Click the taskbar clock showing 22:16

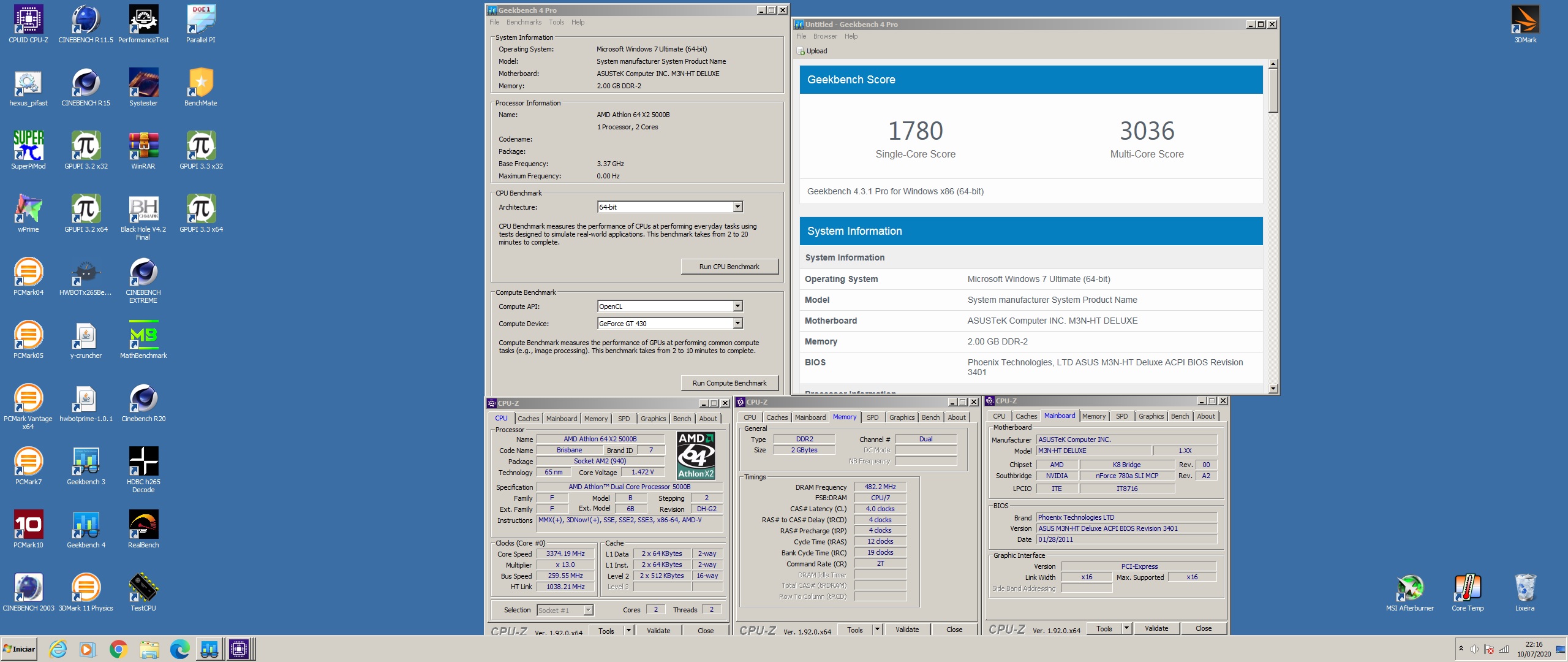[x=1534, y=649]
